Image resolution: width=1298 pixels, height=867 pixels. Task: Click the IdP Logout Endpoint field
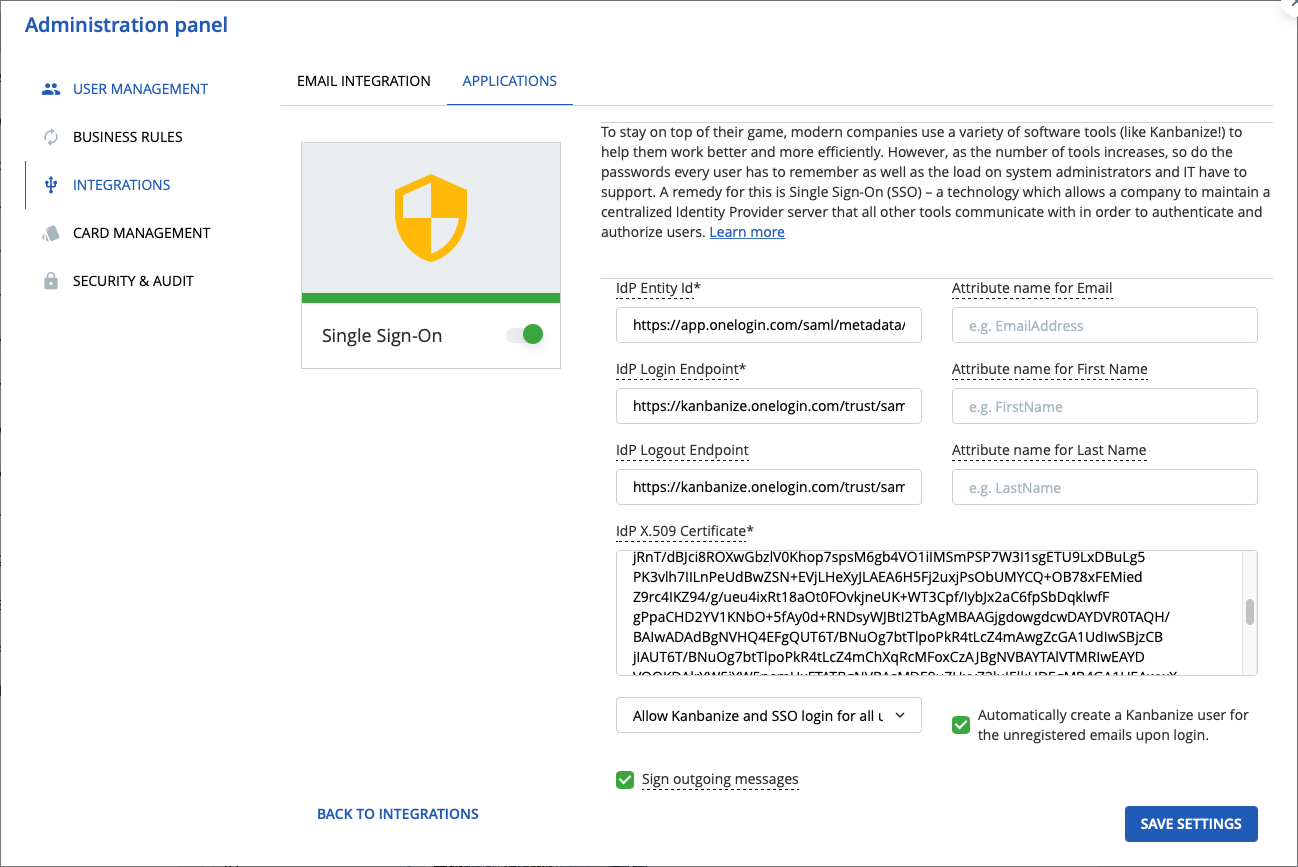(768, 487)
